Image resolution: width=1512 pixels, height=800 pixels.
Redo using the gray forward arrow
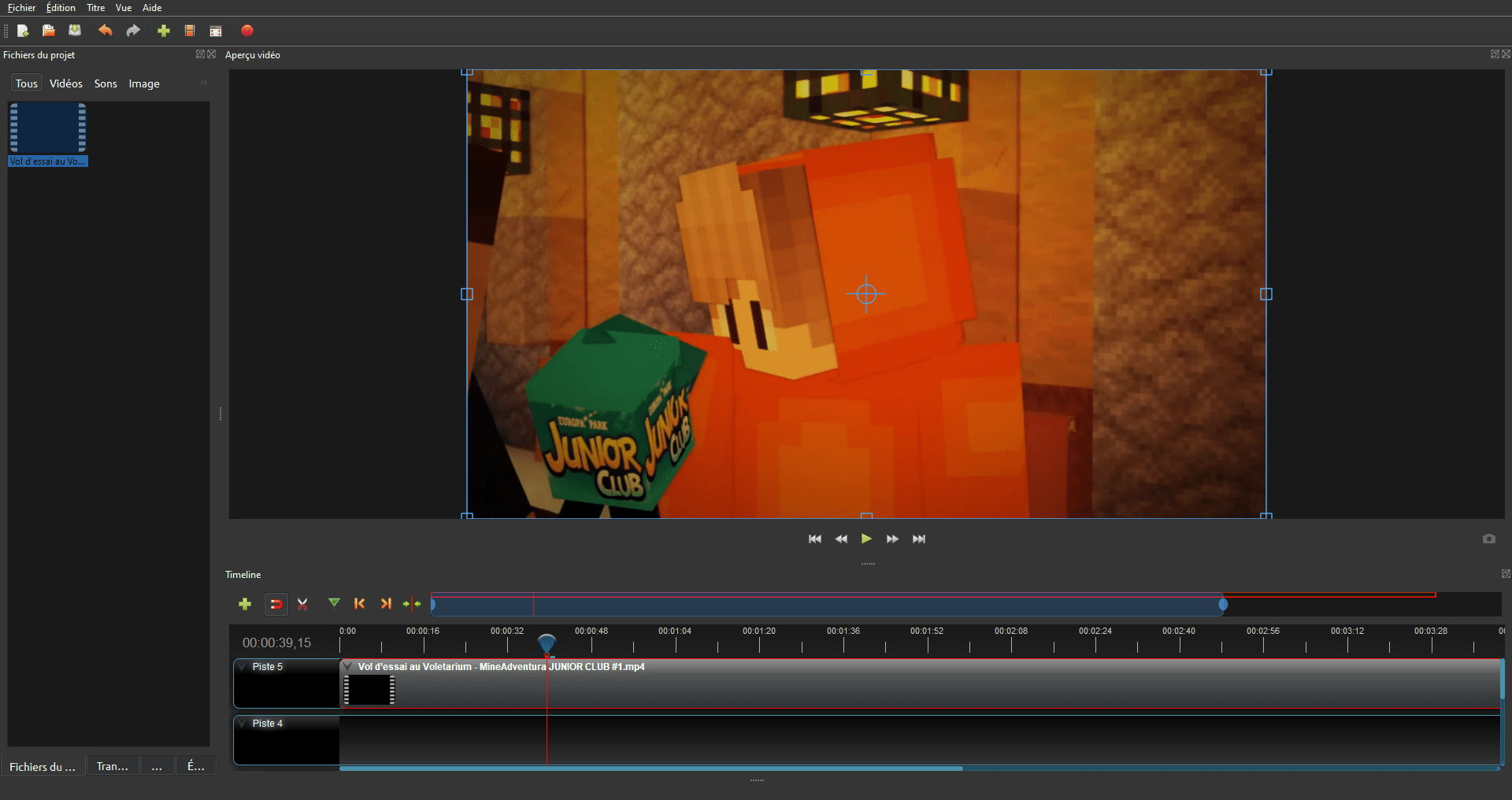pyautogui.click(x=133, y=31)
